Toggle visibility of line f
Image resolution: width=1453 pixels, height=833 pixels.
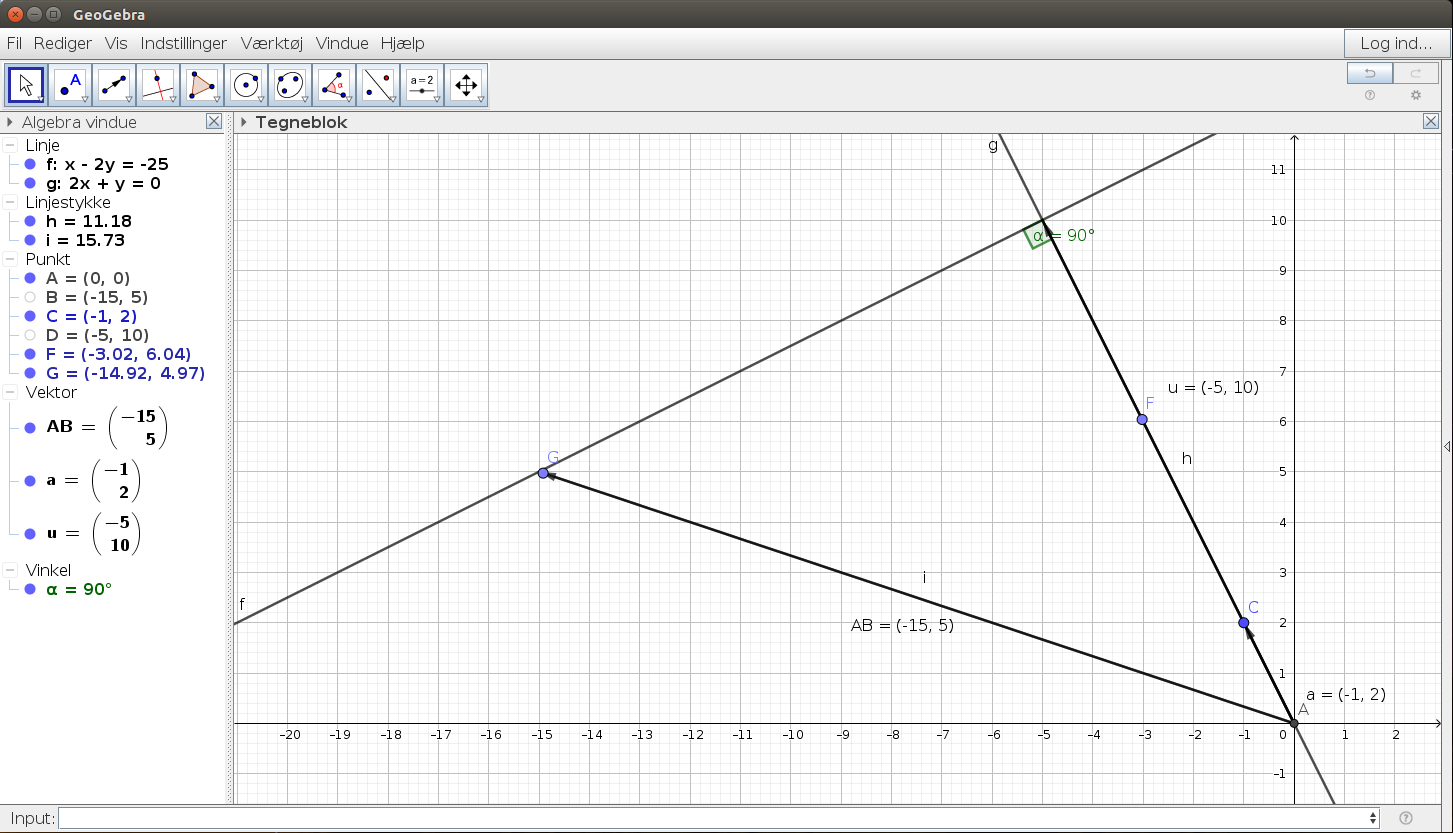pyautogui.click(x=30, y=164)
